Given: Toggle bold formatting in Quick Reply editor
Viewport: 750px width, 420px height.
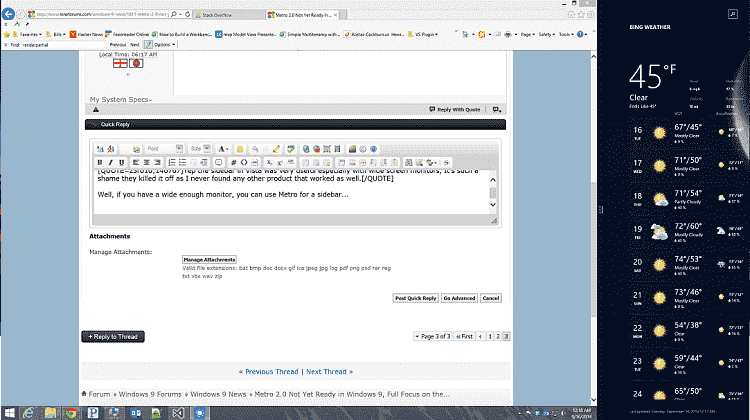Looking at the screenshot, I should (100, 163).
